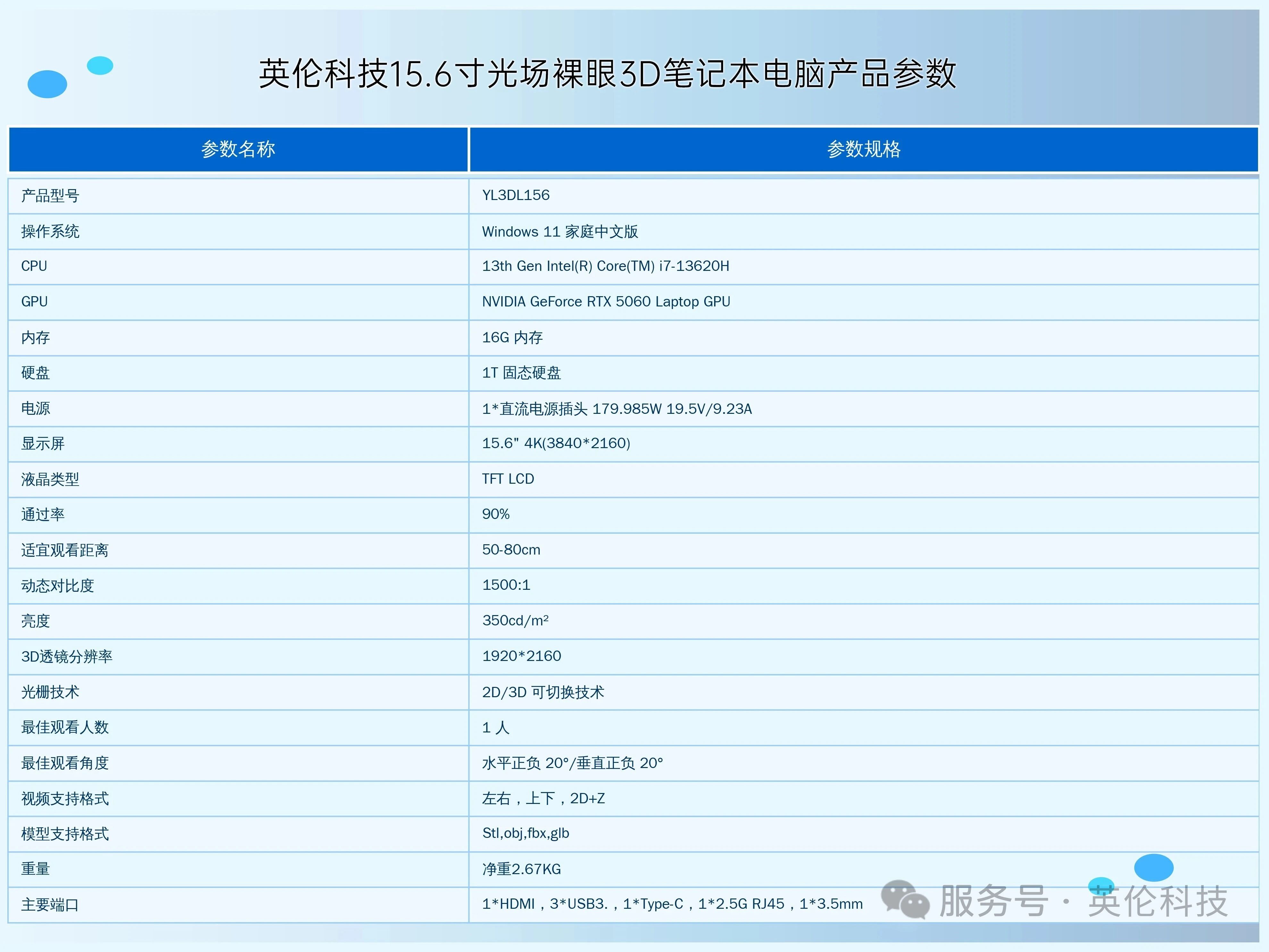This screenshot has height=952, width=1269.
Task: Select the 15.6" 4K(3840*2160) value
Action: click(x=556, y=443)
